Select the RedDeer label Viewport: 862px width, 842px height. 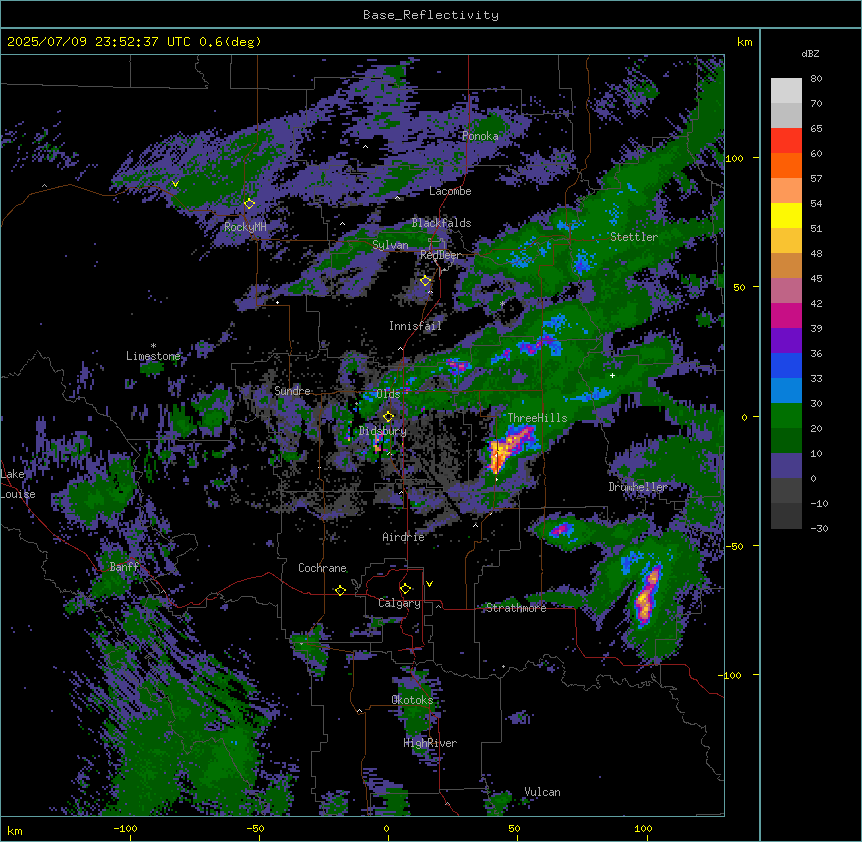(x=440, y=255)
